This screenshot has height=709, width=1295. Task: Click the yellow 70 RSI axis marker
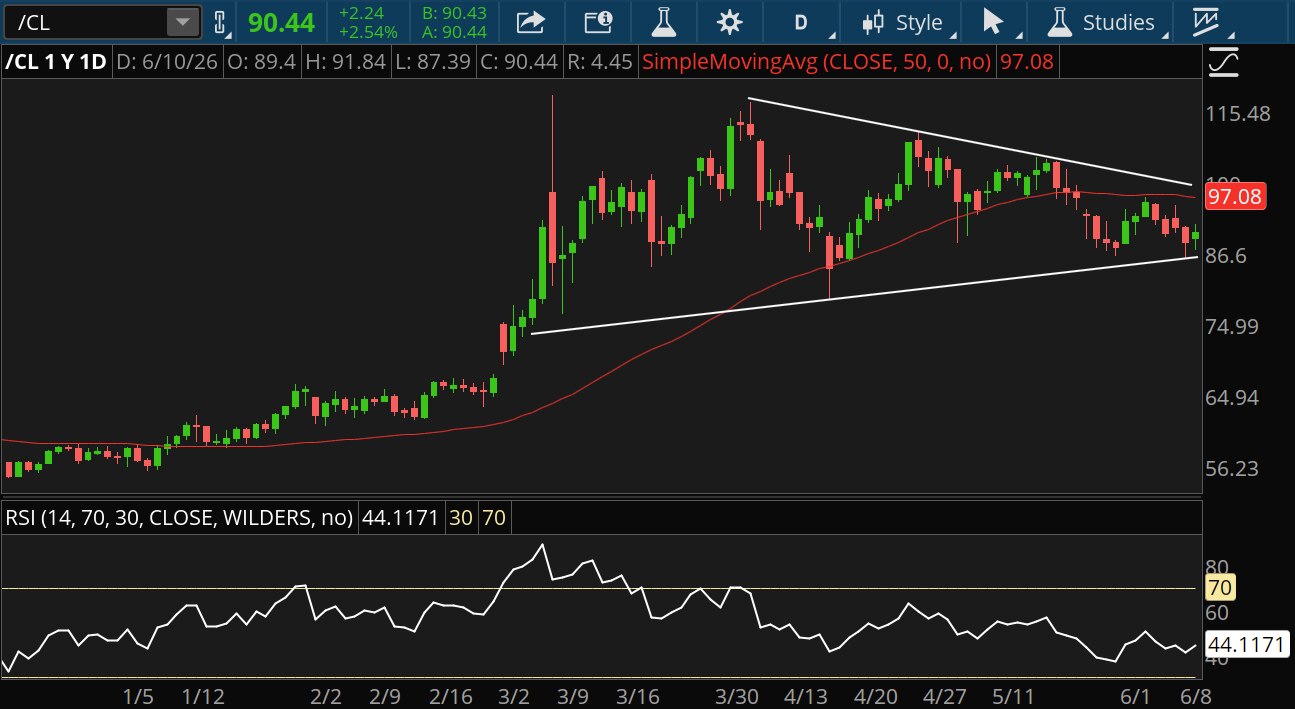1221,587
